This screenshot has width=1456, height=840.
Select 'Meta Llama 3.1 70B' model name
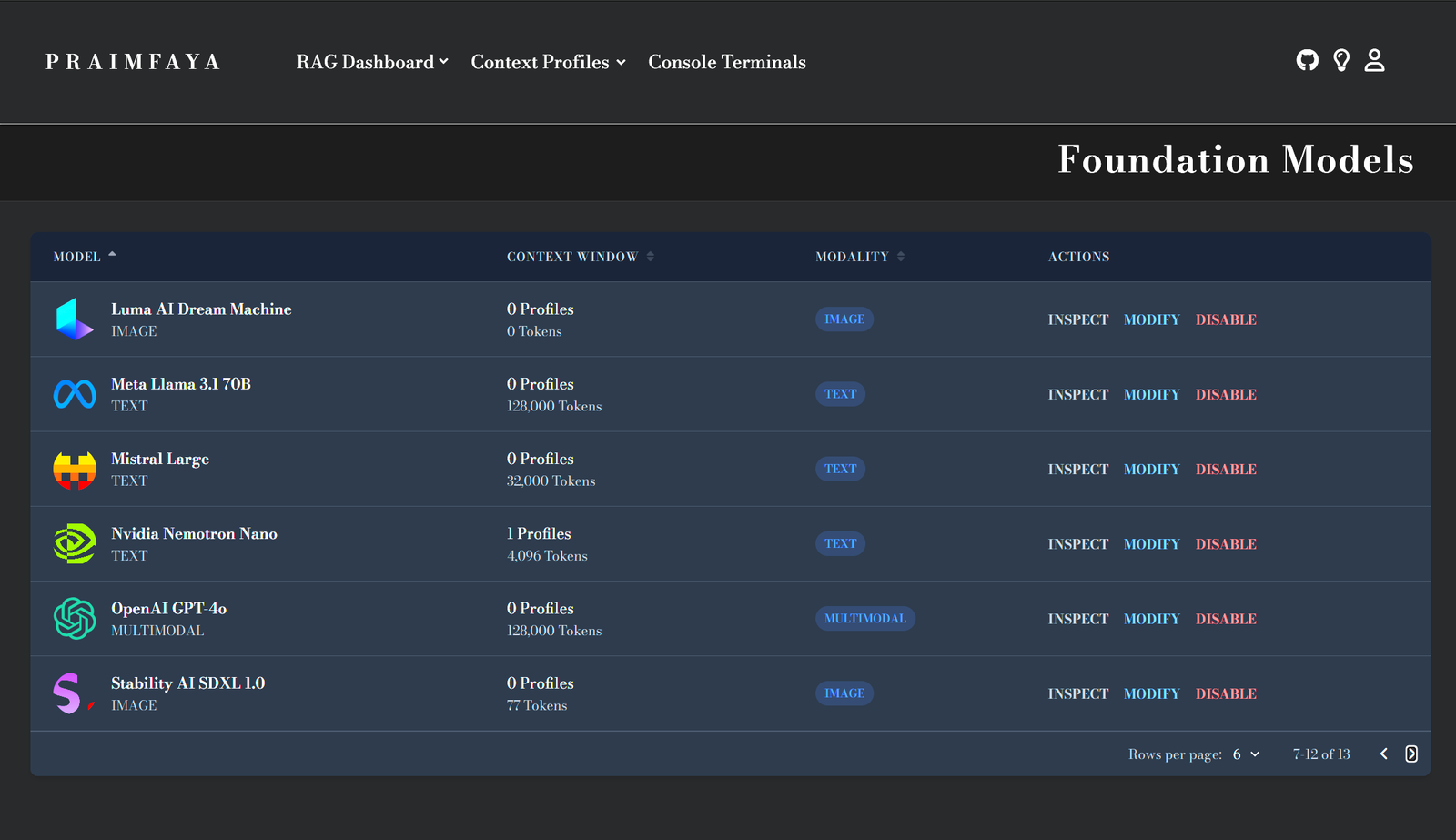click(x=181, y=384)
